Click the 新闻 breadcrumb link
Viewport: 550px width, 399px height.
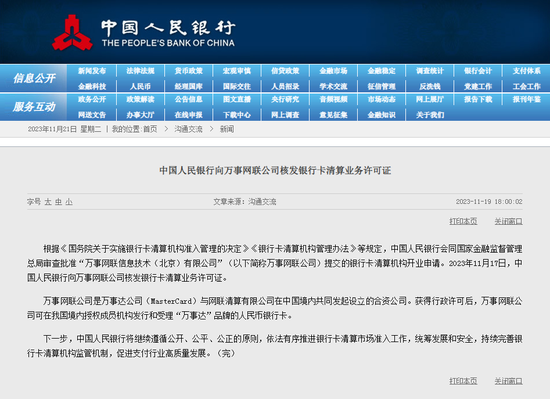(227, 129)
